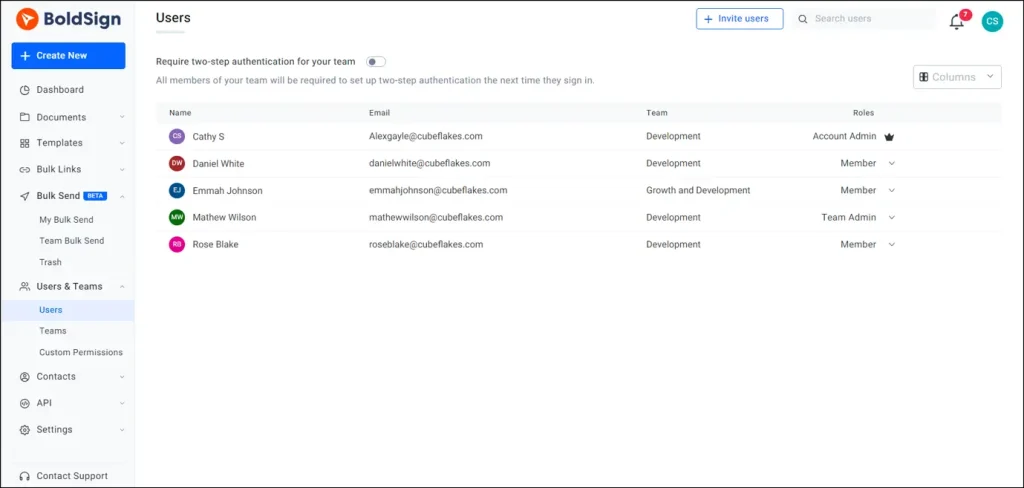The height and width of the screenshot is (488, 1024).
Task: Open the notifications bell icon
Action: click(957, 22)
